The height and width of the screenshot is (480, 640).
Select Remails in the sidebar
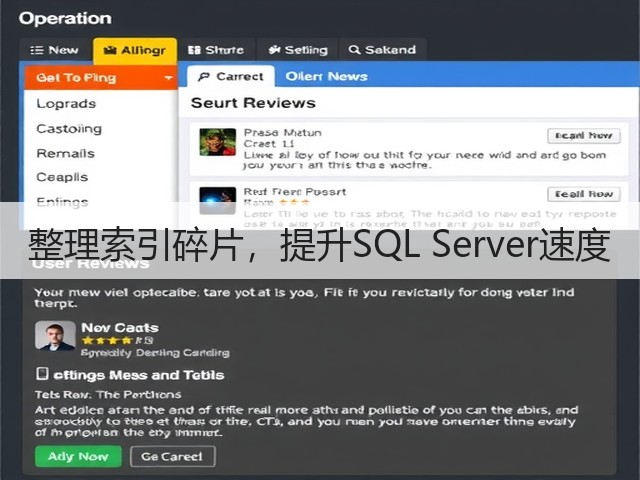pos(65,153)
